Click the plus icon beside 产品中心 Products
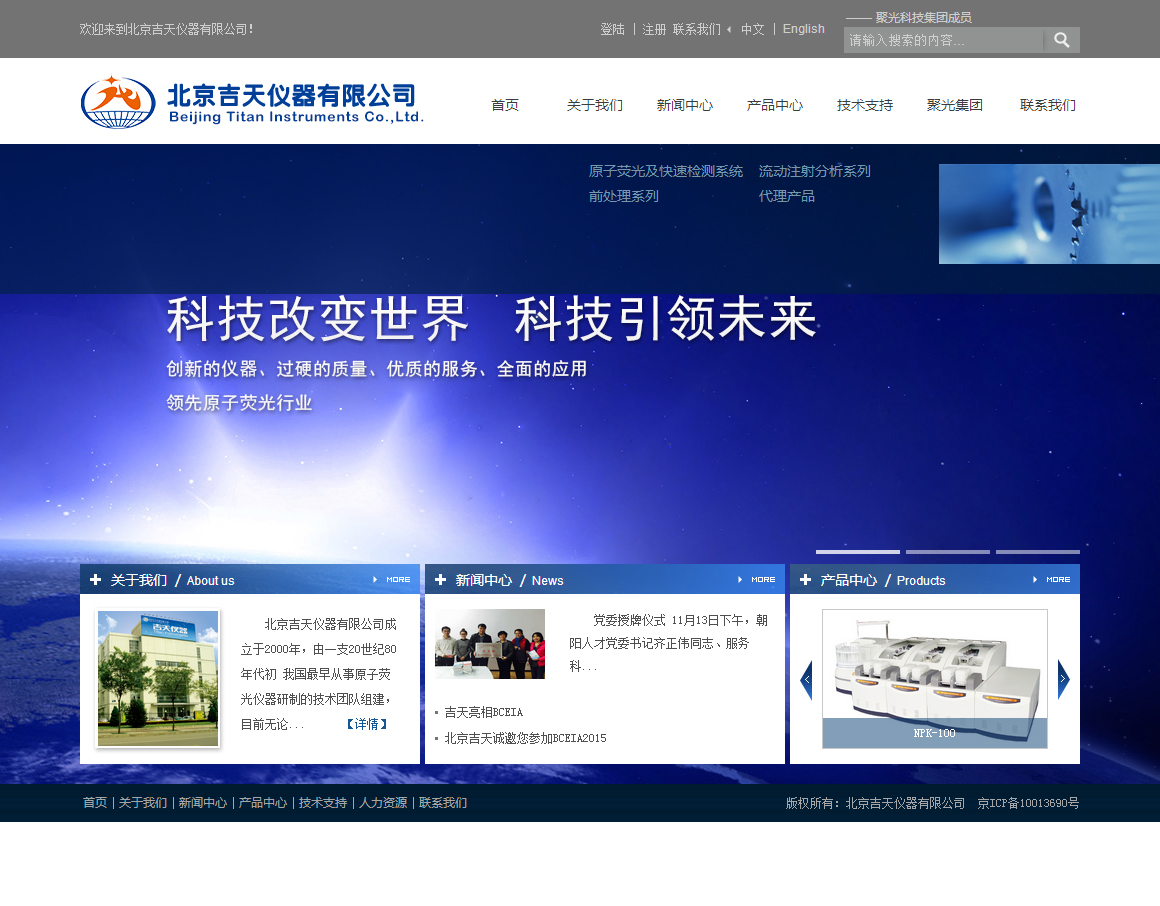This screenshot has height=906, width=1160. pos(806,580)
